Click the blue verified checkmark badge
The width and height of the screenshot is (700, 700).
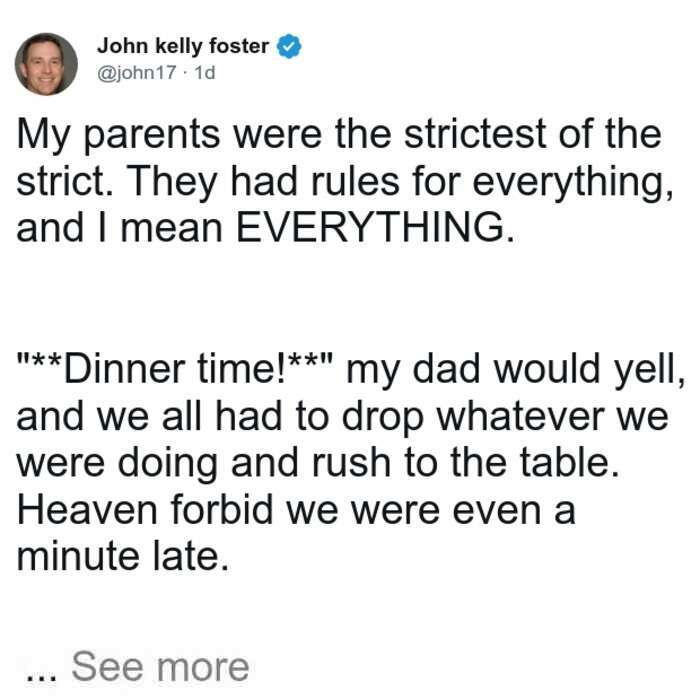click(x=290, y=46)
